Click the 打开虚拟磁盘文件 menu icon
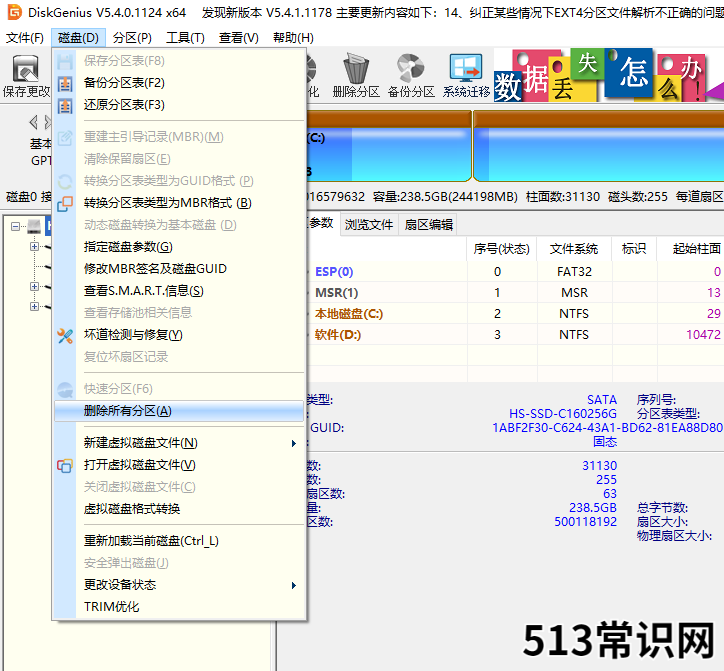 tap(65, 465)
